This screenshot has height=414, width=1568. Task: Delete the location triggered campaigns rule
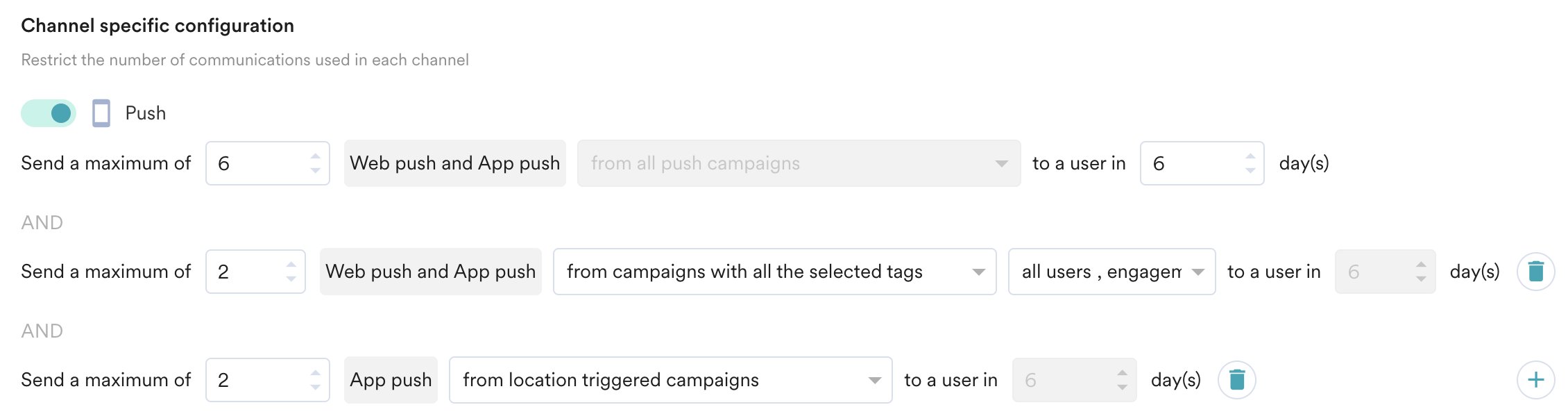(1236, 380)
